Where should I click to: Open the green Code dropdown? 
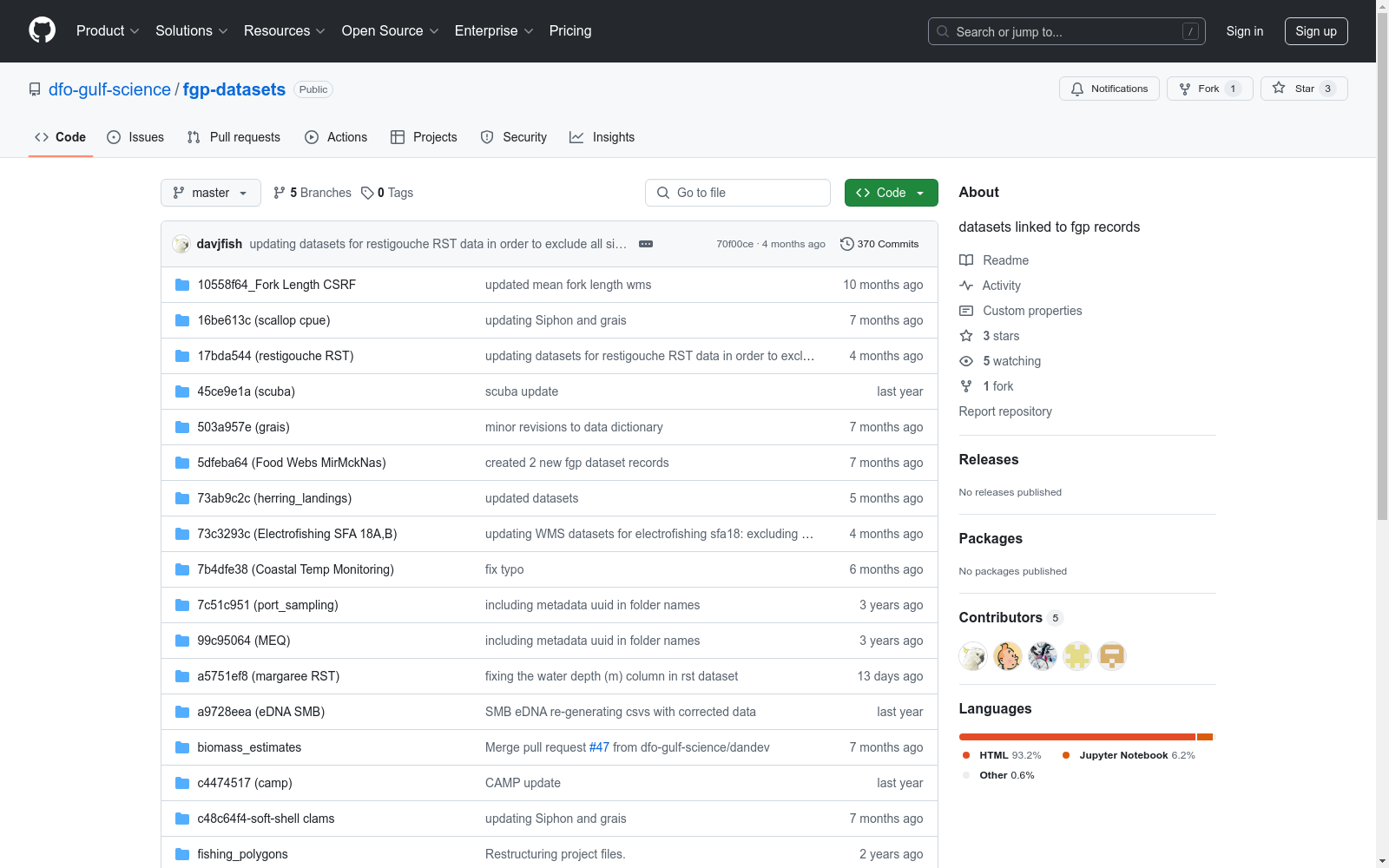click(x=891, y=193)
